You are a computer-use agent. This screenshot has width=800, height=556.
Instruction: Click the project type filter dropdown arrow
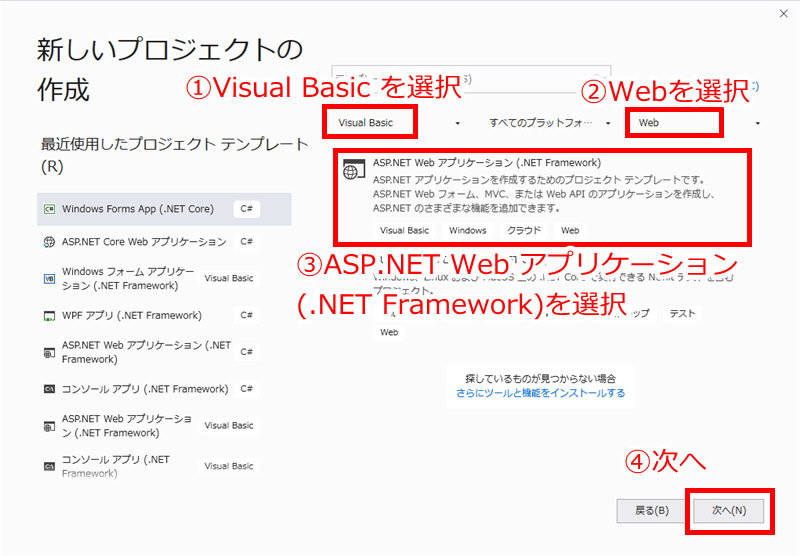[758, 123]
